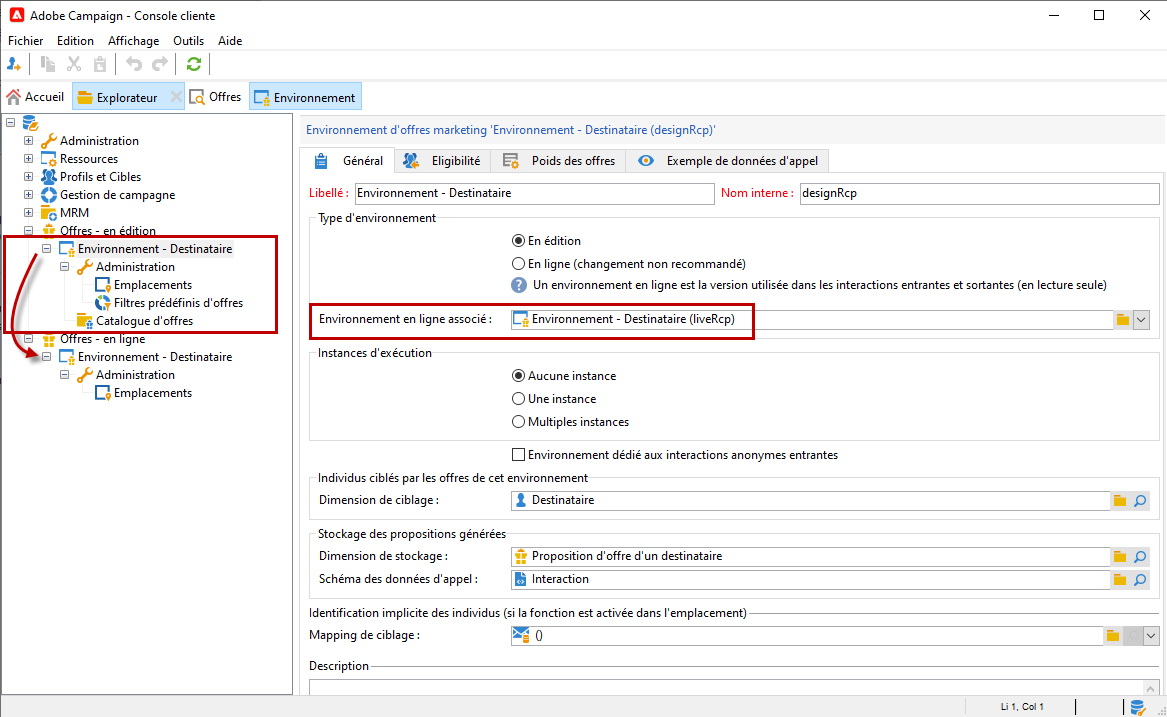
Task: Click the Ressources icon in tree
Action: point(48,159)
